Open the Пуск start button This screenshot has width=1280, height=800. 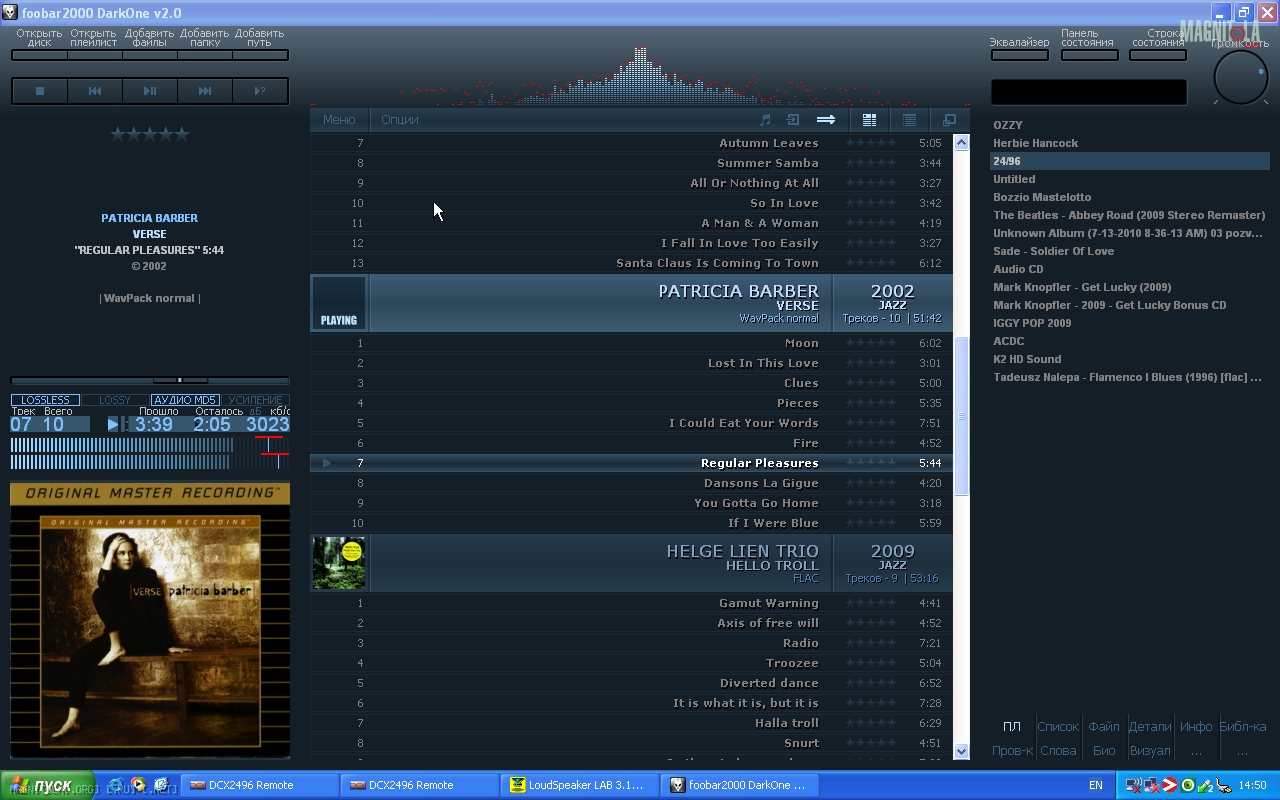[x=47, y=785]
